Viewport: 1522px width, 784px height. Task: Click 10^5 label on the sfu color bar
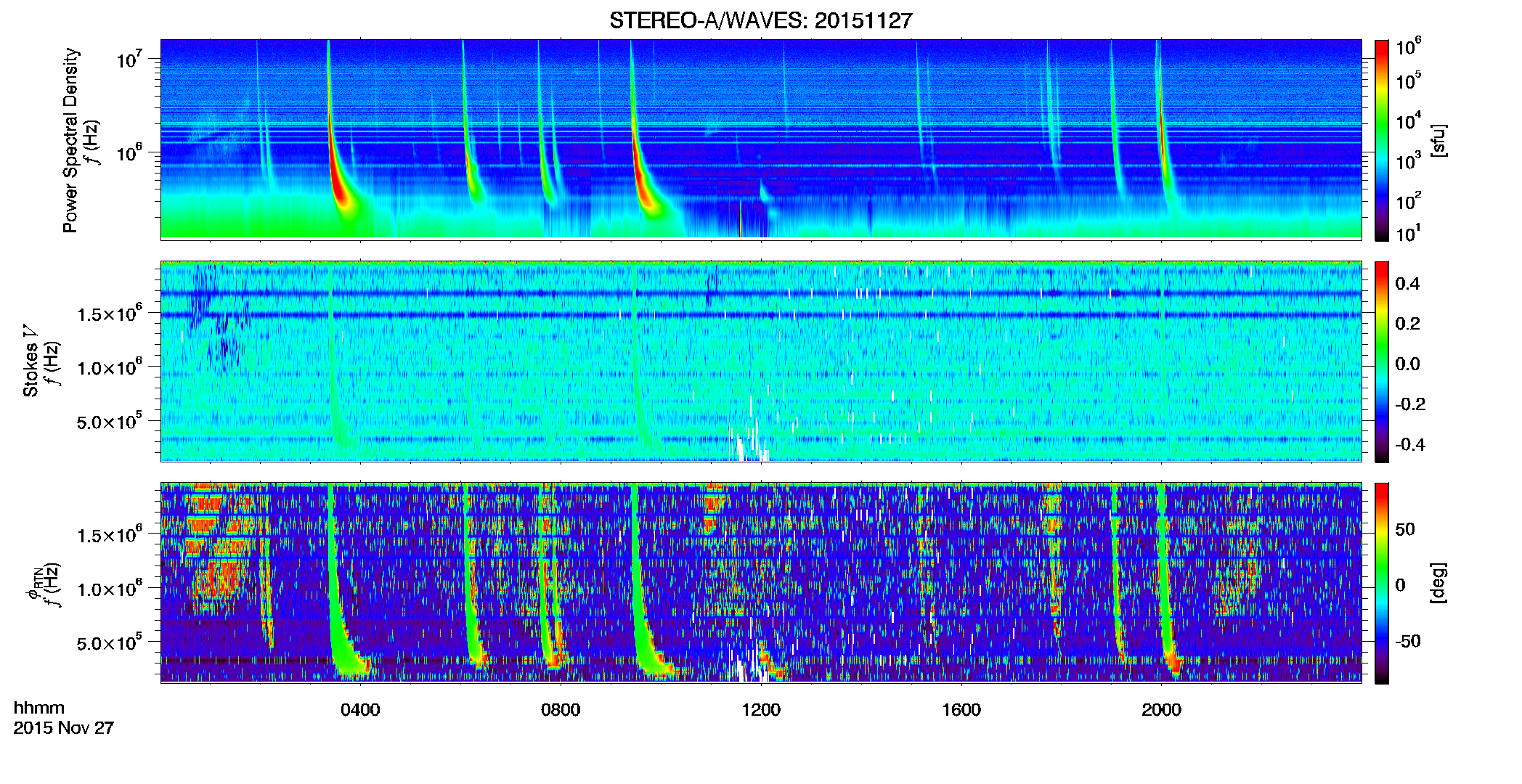coord(1408,81)
